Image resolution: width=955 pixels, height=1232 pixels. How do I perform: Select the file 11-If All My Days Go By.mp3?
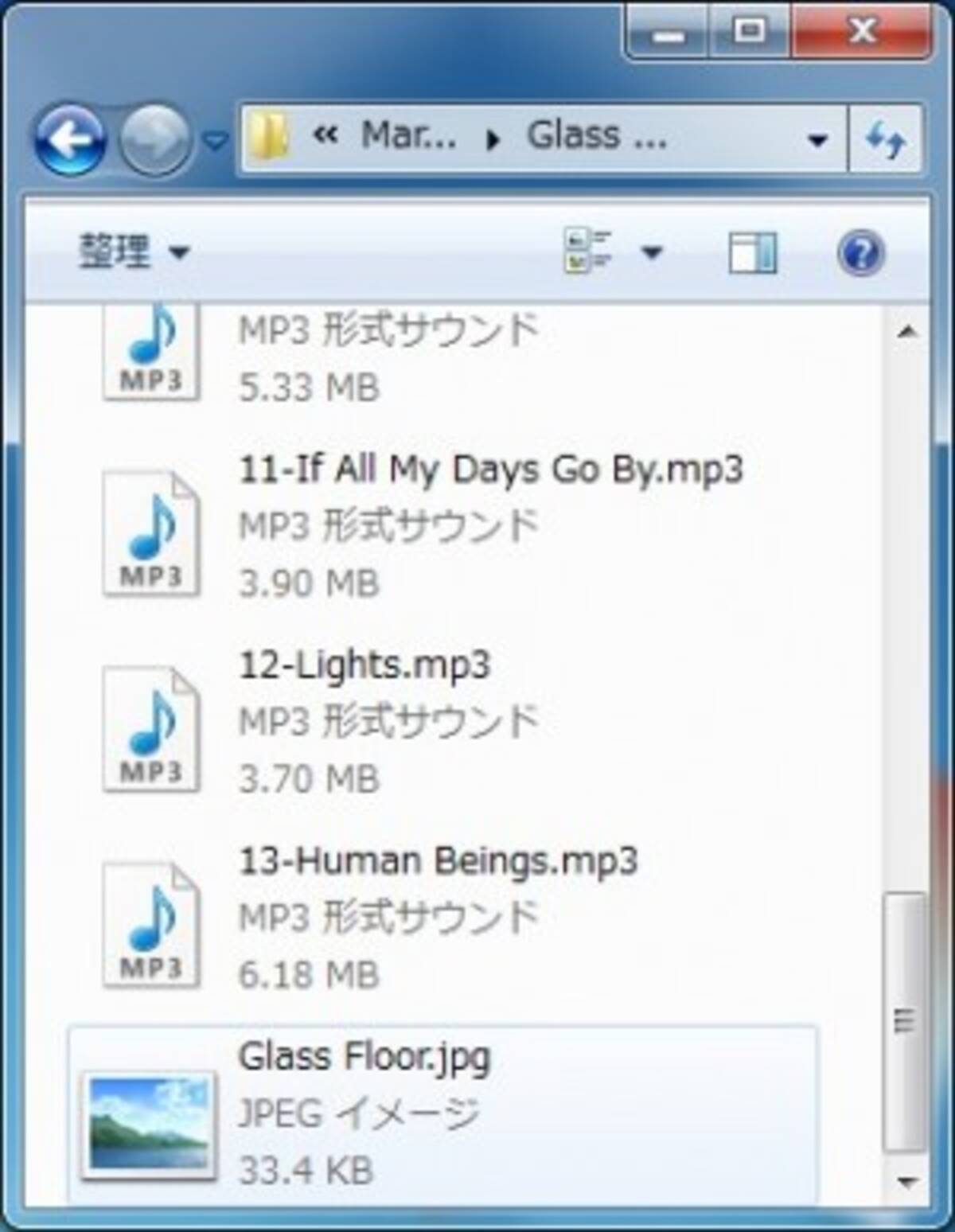(x=490, y=470)
